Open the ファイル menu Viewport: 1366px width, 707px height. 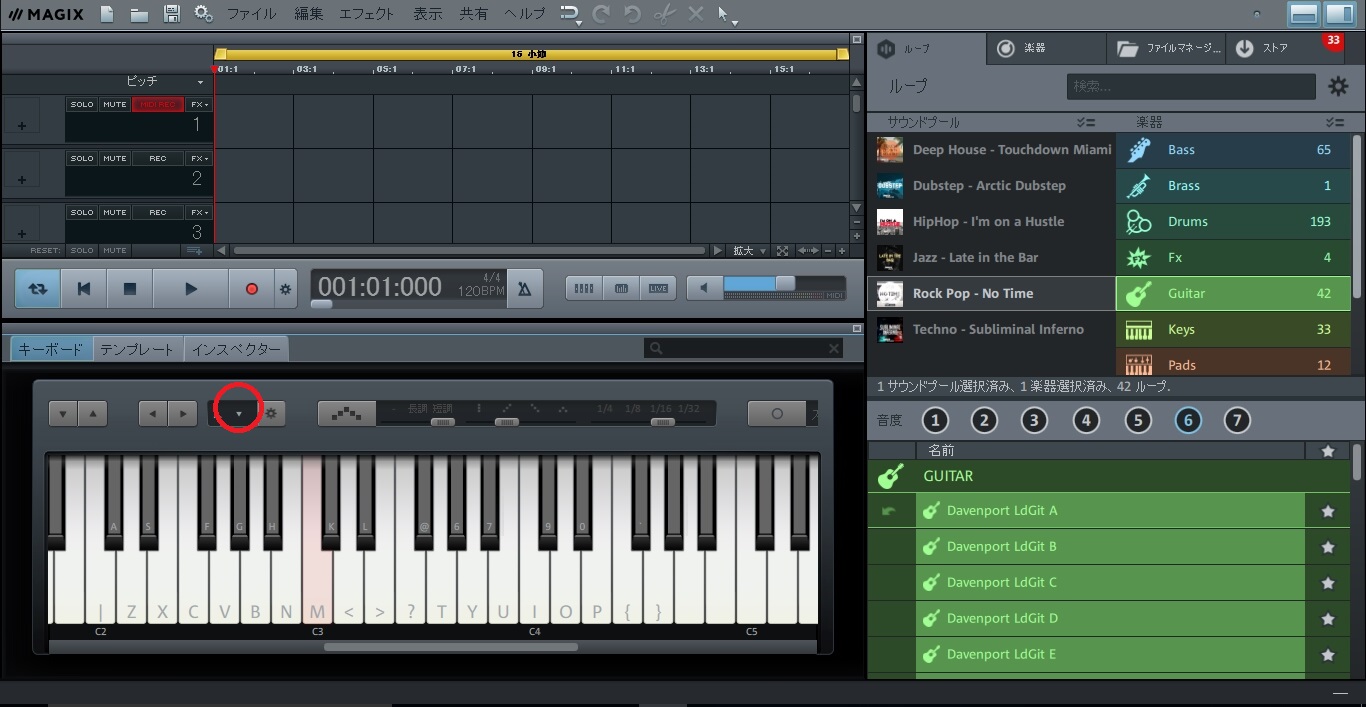click(251, 14)
